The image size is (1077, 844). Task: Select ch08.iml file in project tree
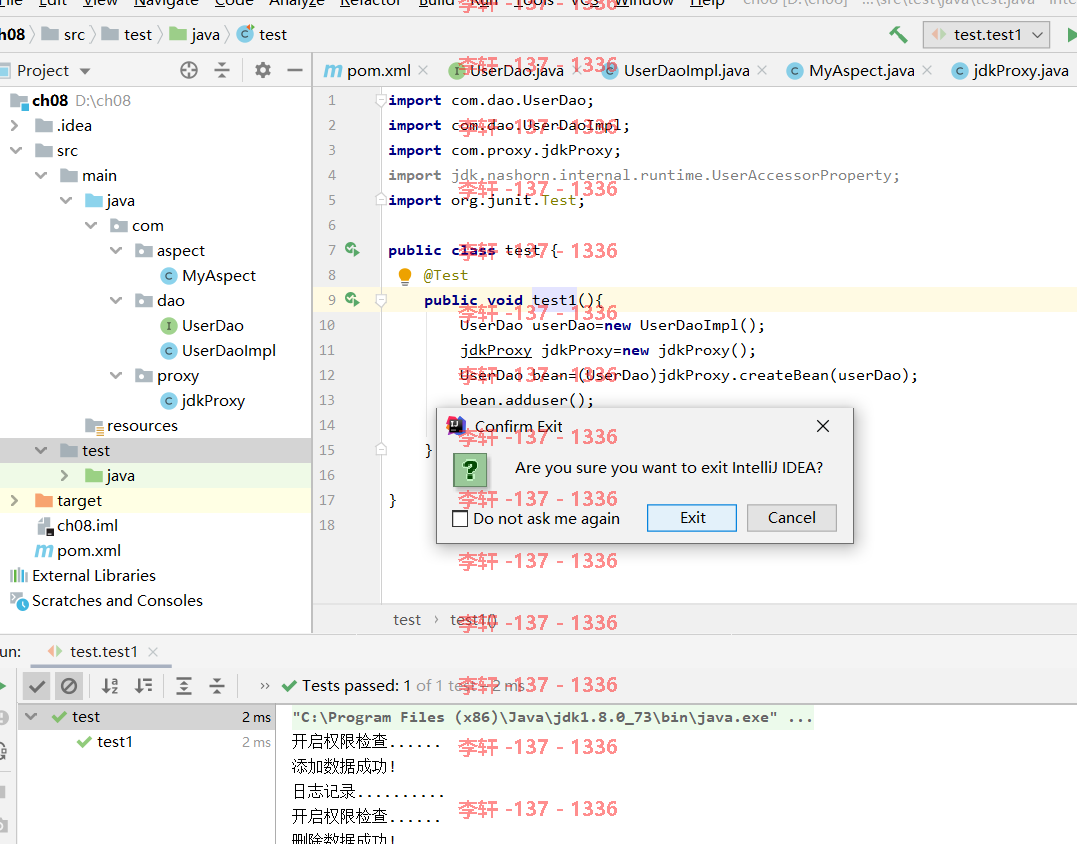tap(78, 525)
